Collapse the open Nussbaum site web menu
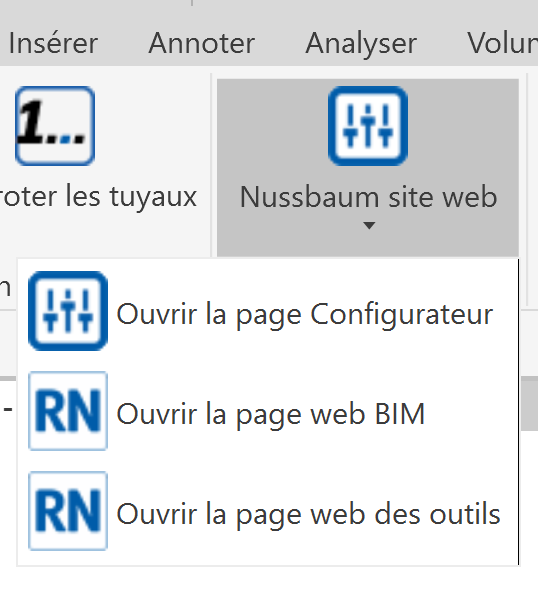The width and height of the screenshot is (538, 590). [368, 167]
